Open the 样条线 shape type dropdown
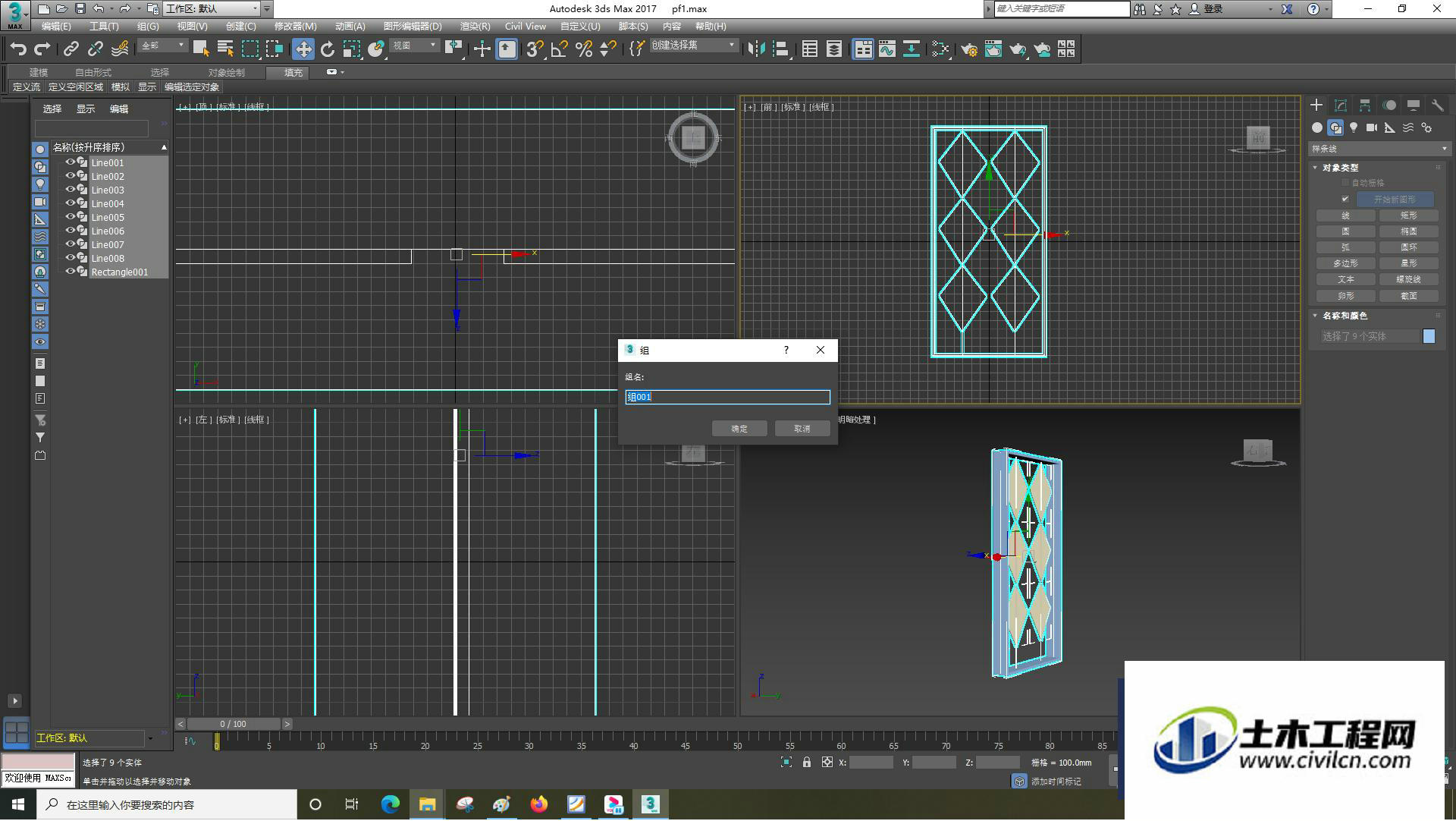1456x821 pixels. 1379,149
